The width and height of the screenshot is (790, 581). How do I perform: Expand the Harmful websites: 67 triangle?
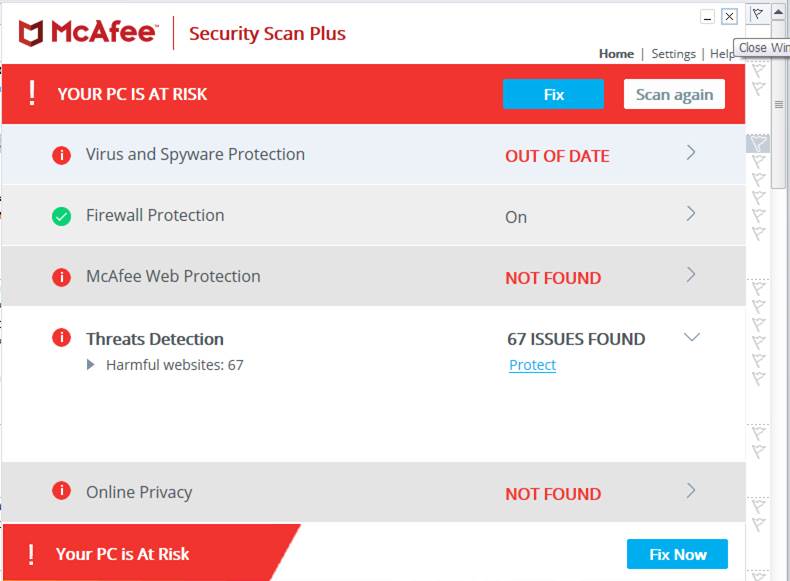click(x=91, y=365)
